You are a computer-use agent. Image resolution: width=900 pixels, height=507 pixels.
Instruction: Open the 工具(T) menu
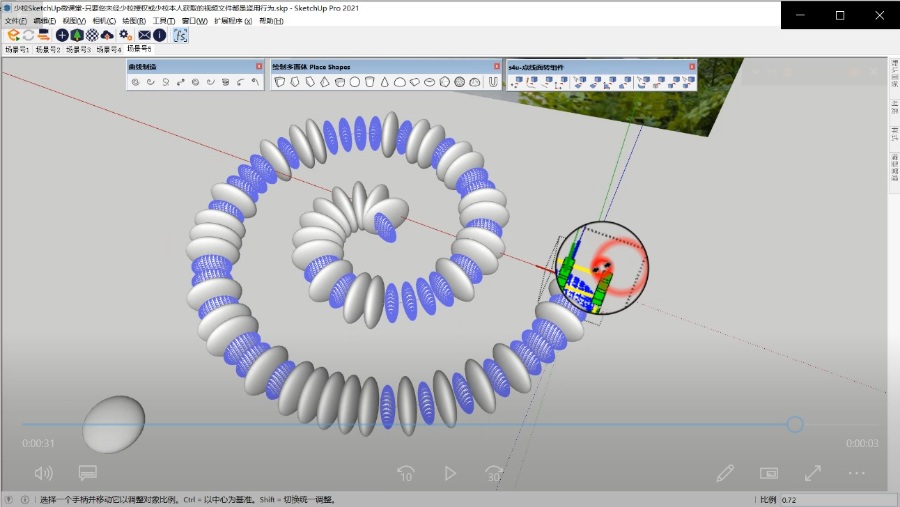pyautogui.click(x=164, y=21)
